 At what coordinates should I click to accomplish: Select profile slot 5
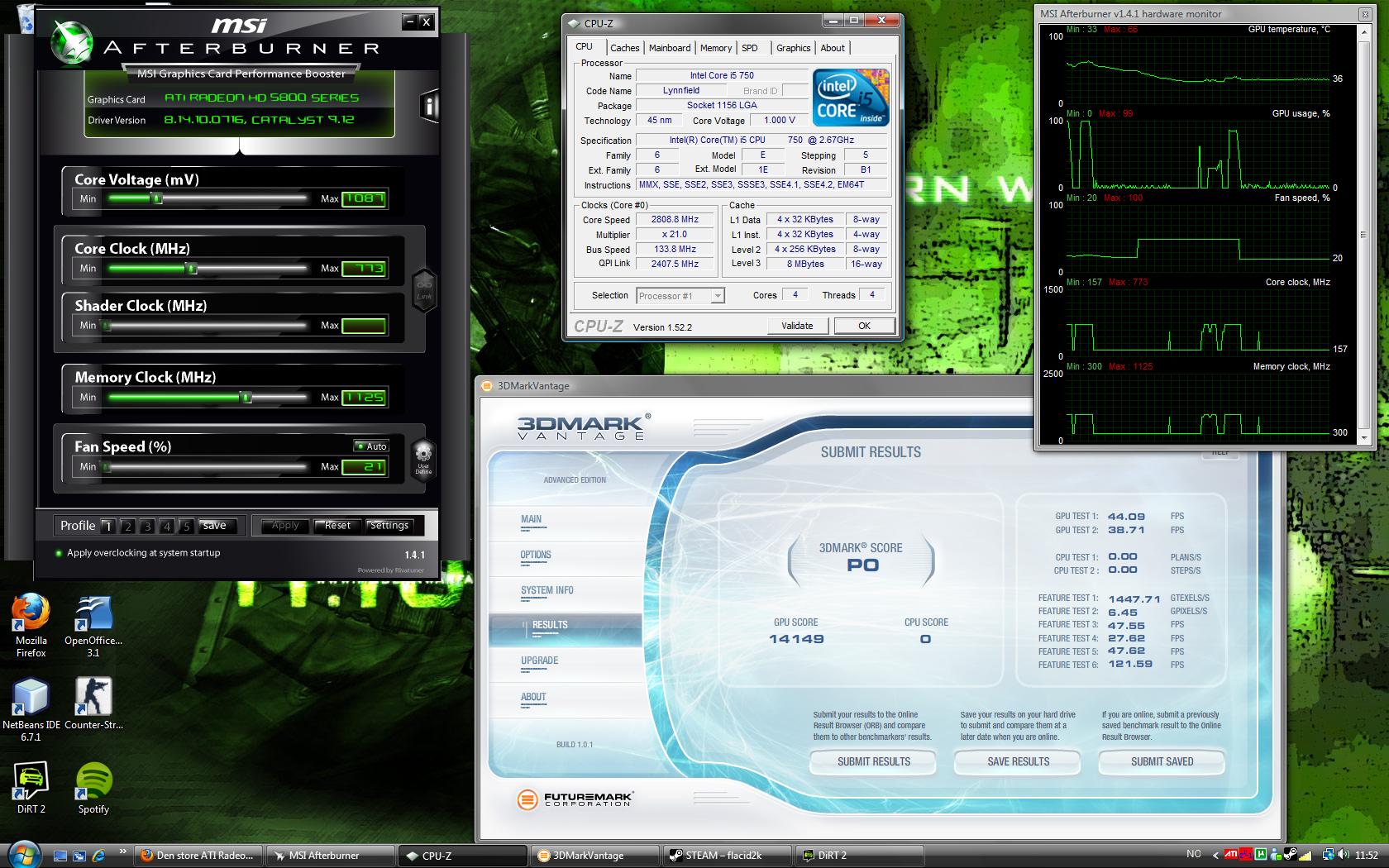187,526
